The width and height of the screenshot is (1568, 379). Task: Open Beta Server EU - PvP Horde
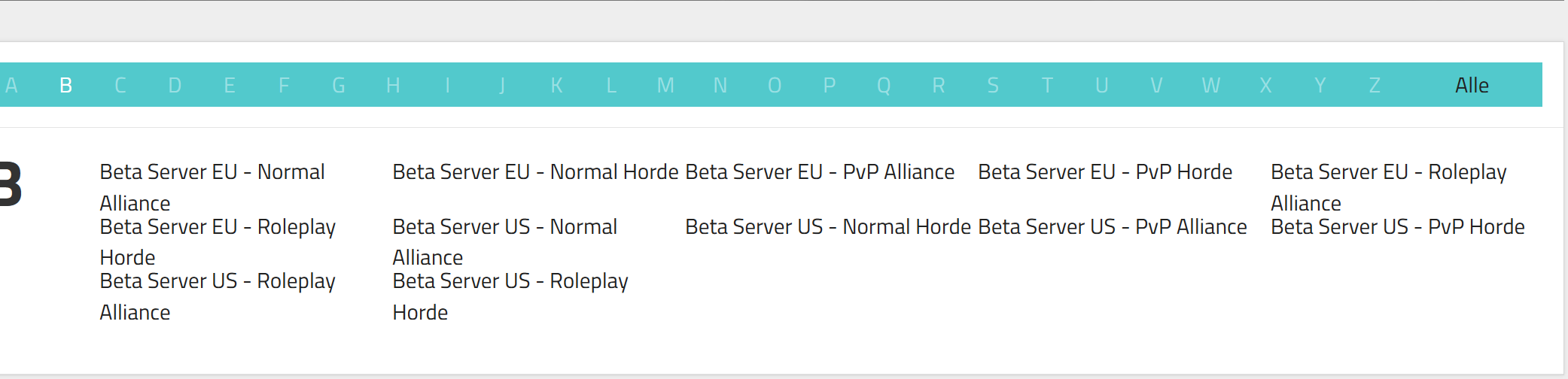point(1105,172)
